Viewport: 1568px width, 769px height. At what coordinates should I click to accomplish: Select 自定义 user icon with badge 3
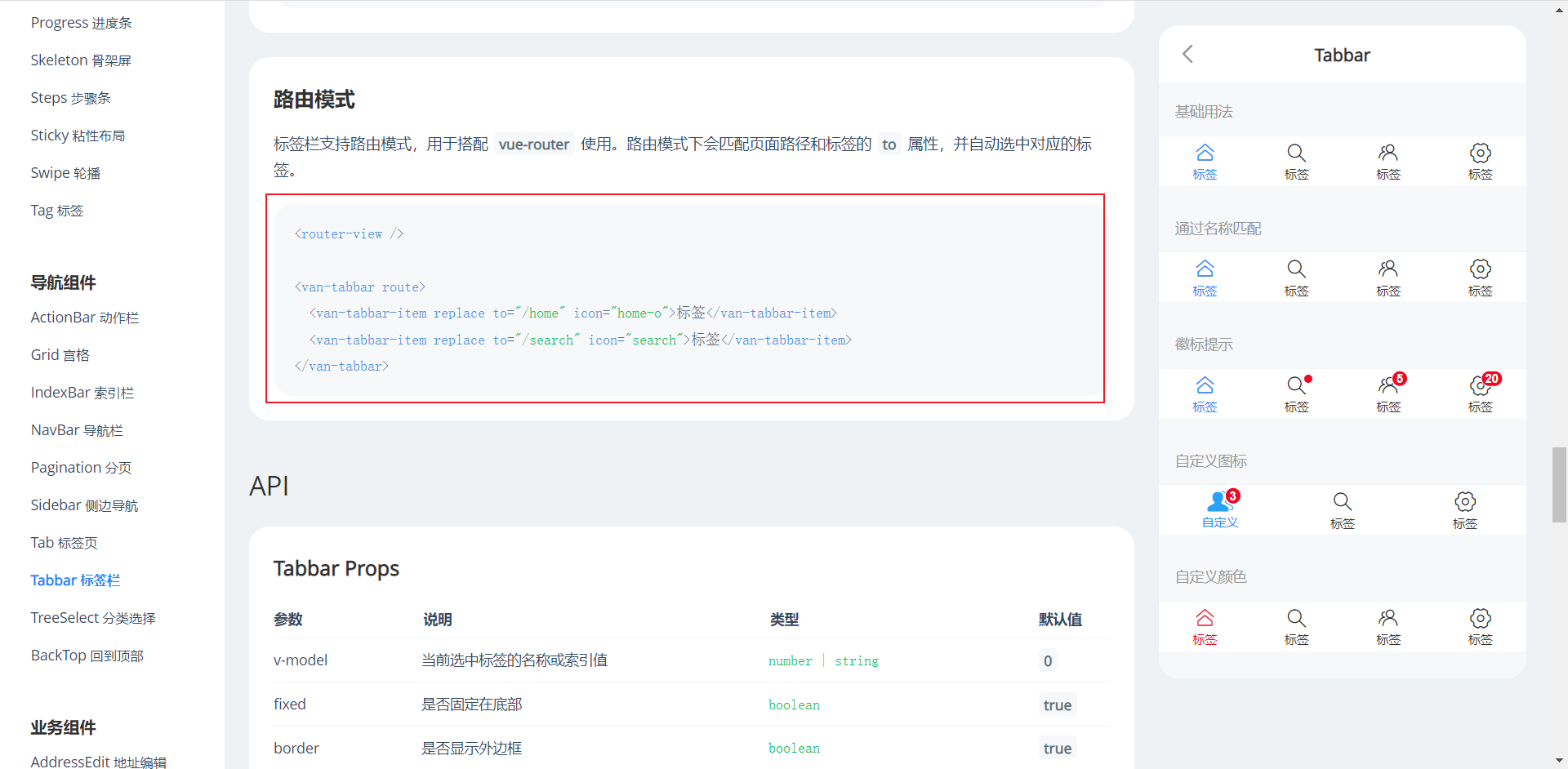click(x=1220, y=501)
